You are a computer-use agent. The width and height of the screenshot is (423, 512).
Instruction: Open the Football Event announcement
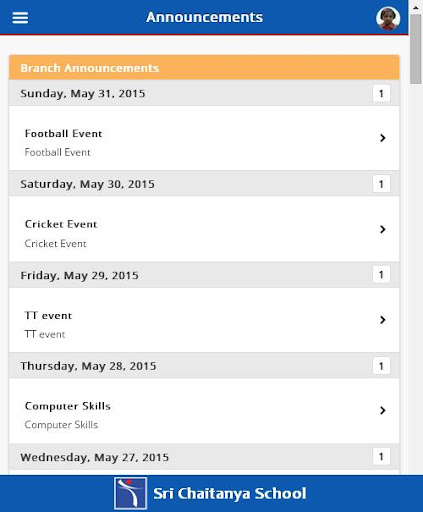point(204,138)
